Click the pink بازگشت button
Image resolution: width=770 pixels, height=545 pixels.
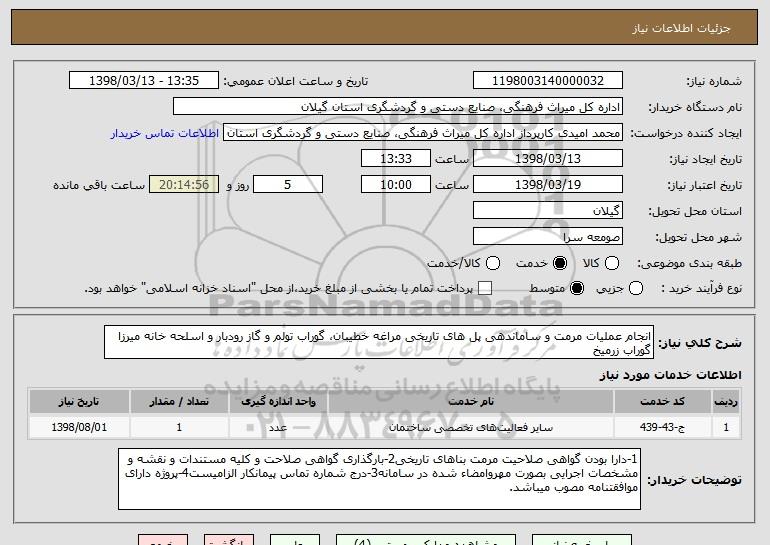point(229,540)
